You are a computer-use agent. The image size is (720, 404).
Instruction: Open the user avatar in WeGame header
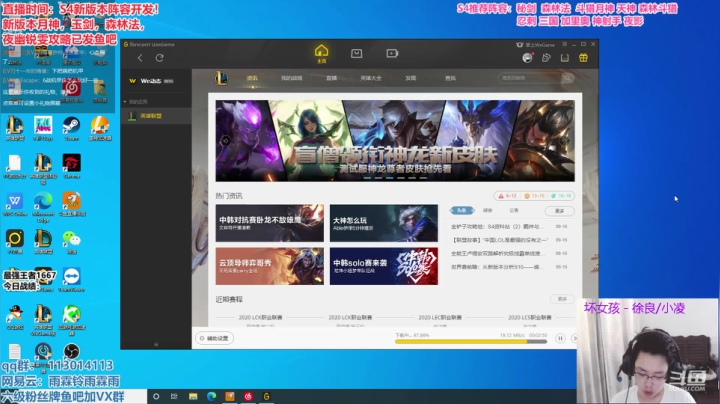pyautogui.click(x=527, y=58)
